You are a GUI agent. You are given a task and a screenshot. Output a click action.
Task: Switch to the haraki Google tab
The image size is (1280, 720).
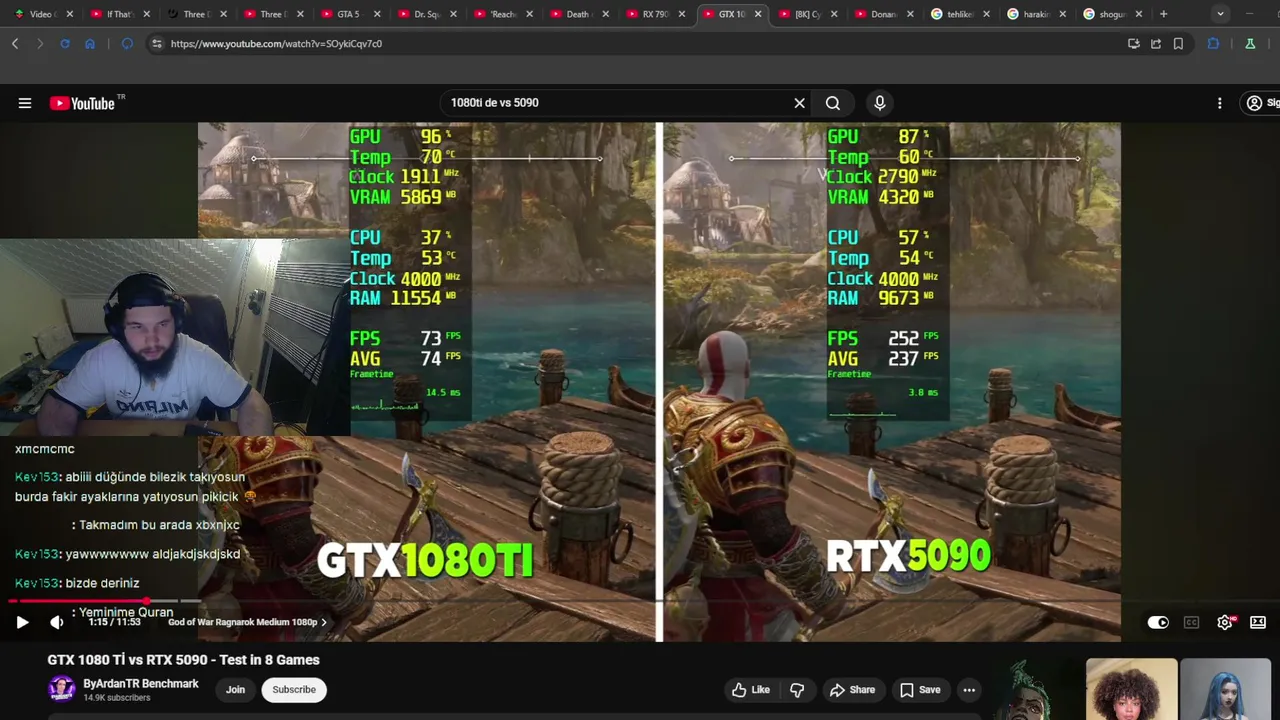pos(1035,14)
